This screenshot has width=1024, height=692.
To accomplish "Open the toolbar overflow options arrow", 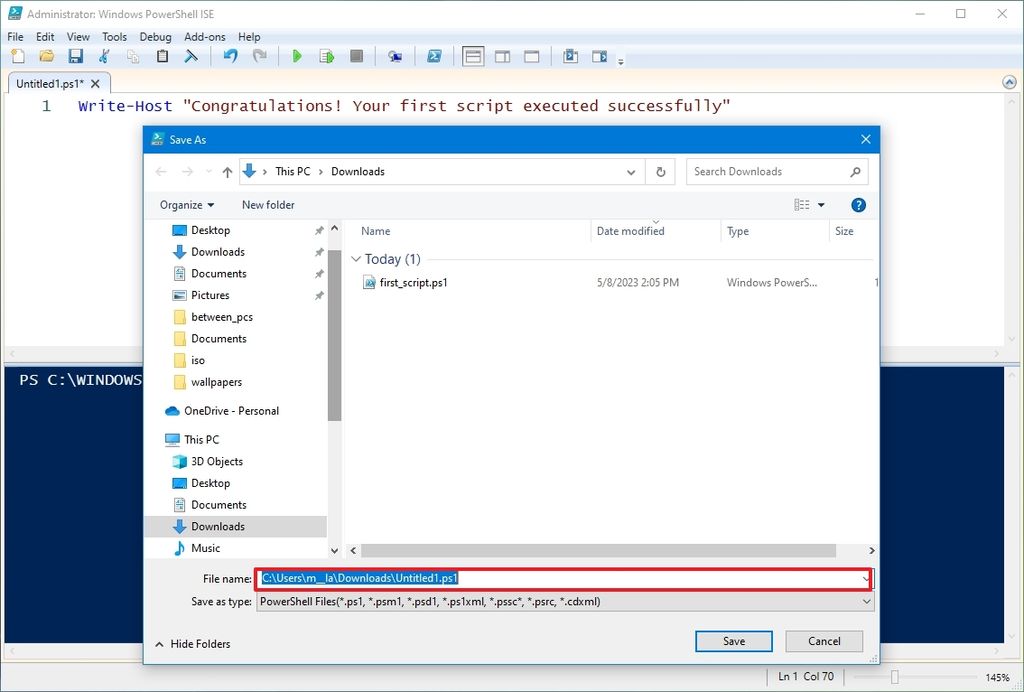I will [x=620, y=61].
